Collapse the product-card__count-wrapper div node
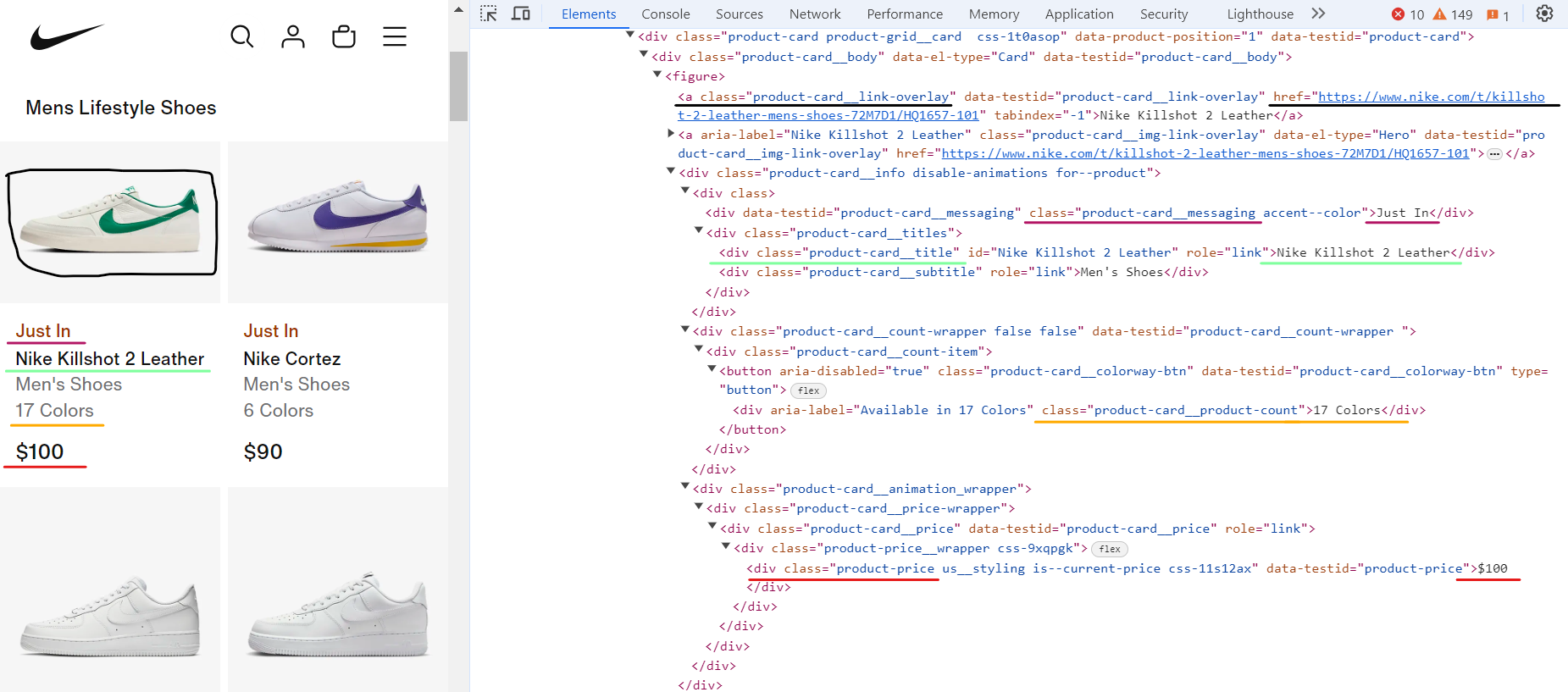Screen dimensions: 1568x692 (x=684, y=329)
